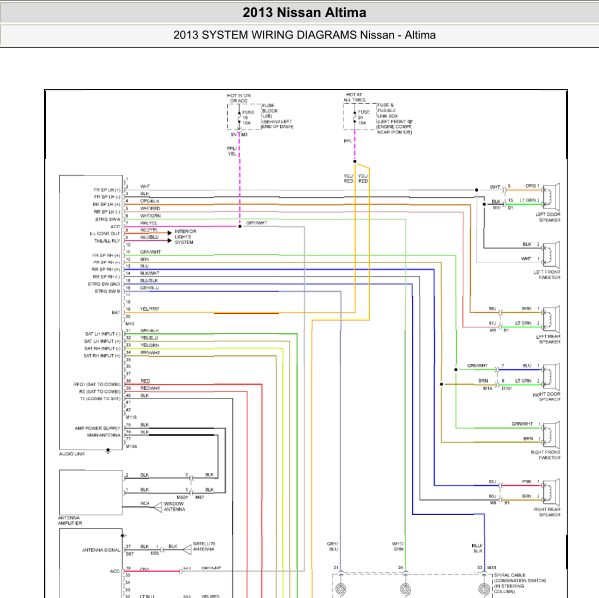Click the Left Door Speaker symbol
This screenshot has width=599, height=598.
point(551,196)
